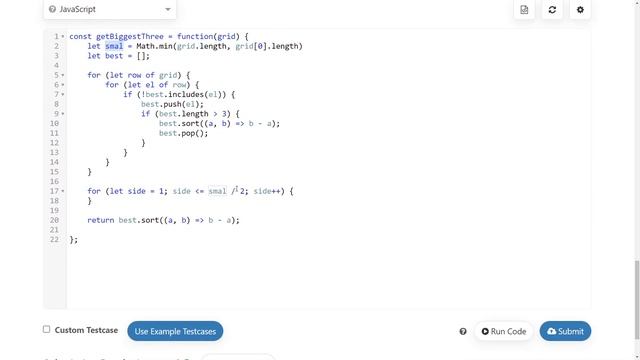Click 'best.pop();' on line 11
This screenshot has width=640, height=360.
183,133
